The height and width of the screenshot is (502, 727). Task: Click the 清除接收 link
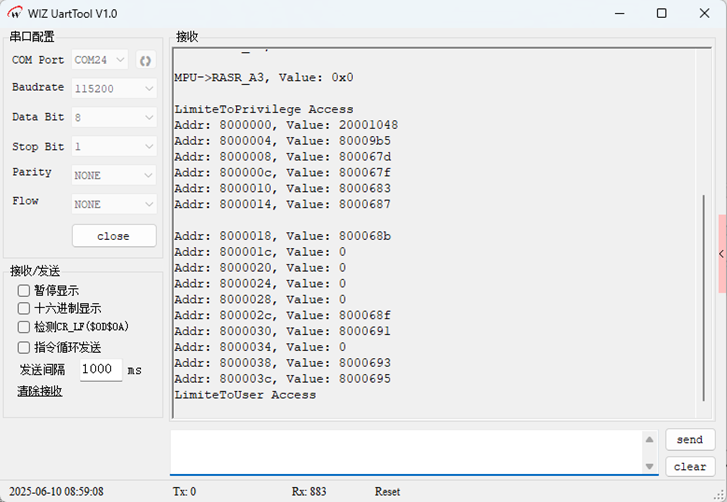(40, 391)
